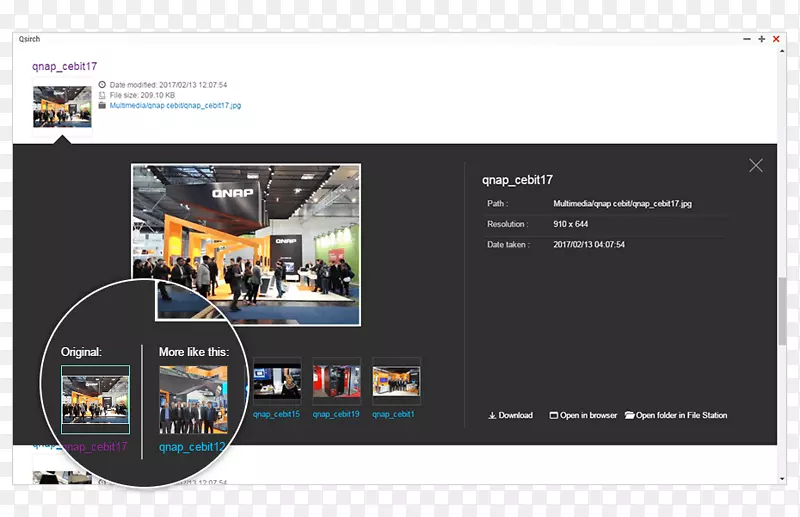Click the qnap_cebit17 result thumbnail
This screenshot has width=800, height=517.
(62, 107)
